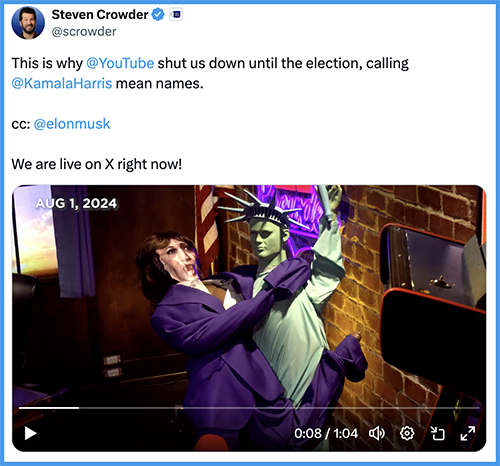Image resolution: width=500 pixels, height=466 pixels.
Task: Click the "We are live on X right now!" text
Action: click(x=97, y=164)
